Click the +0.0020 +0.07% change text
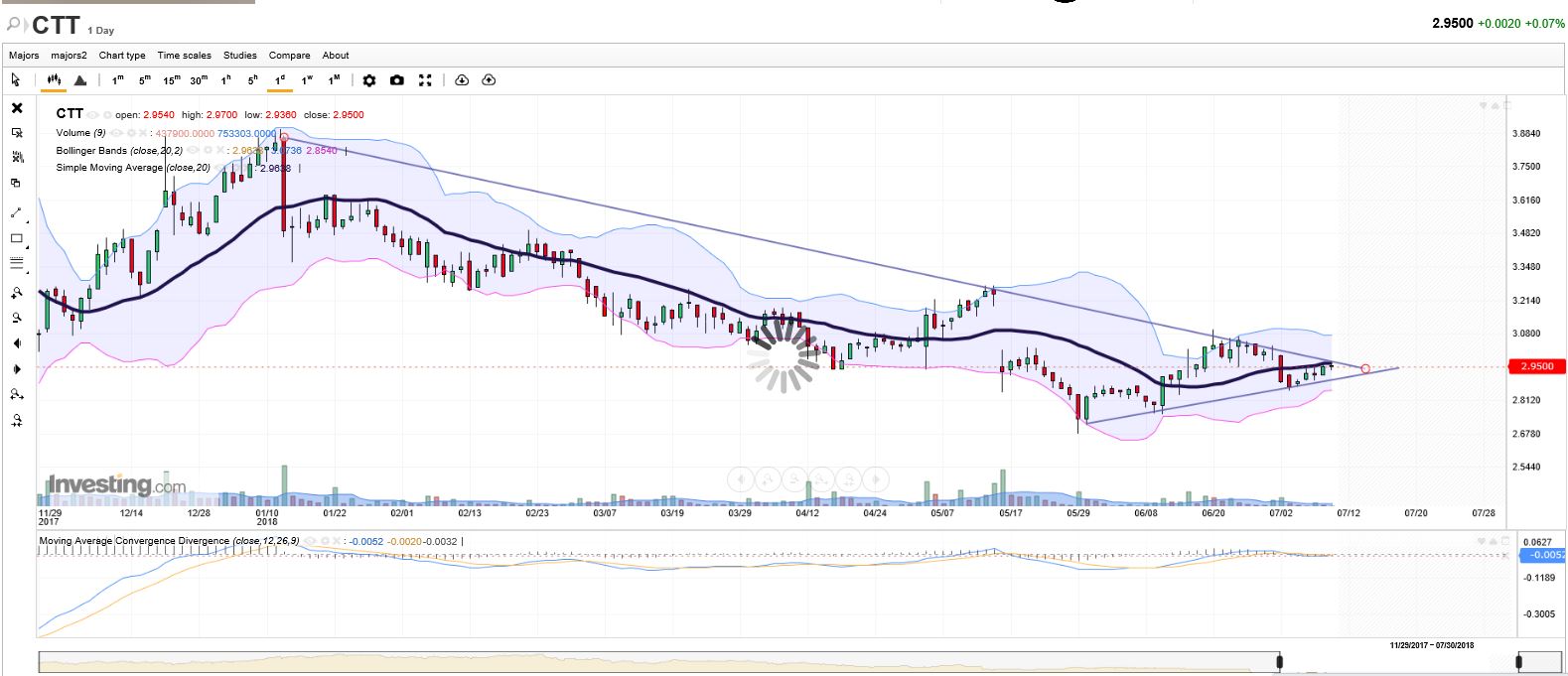1568x676 pixels. [1521, 23]
